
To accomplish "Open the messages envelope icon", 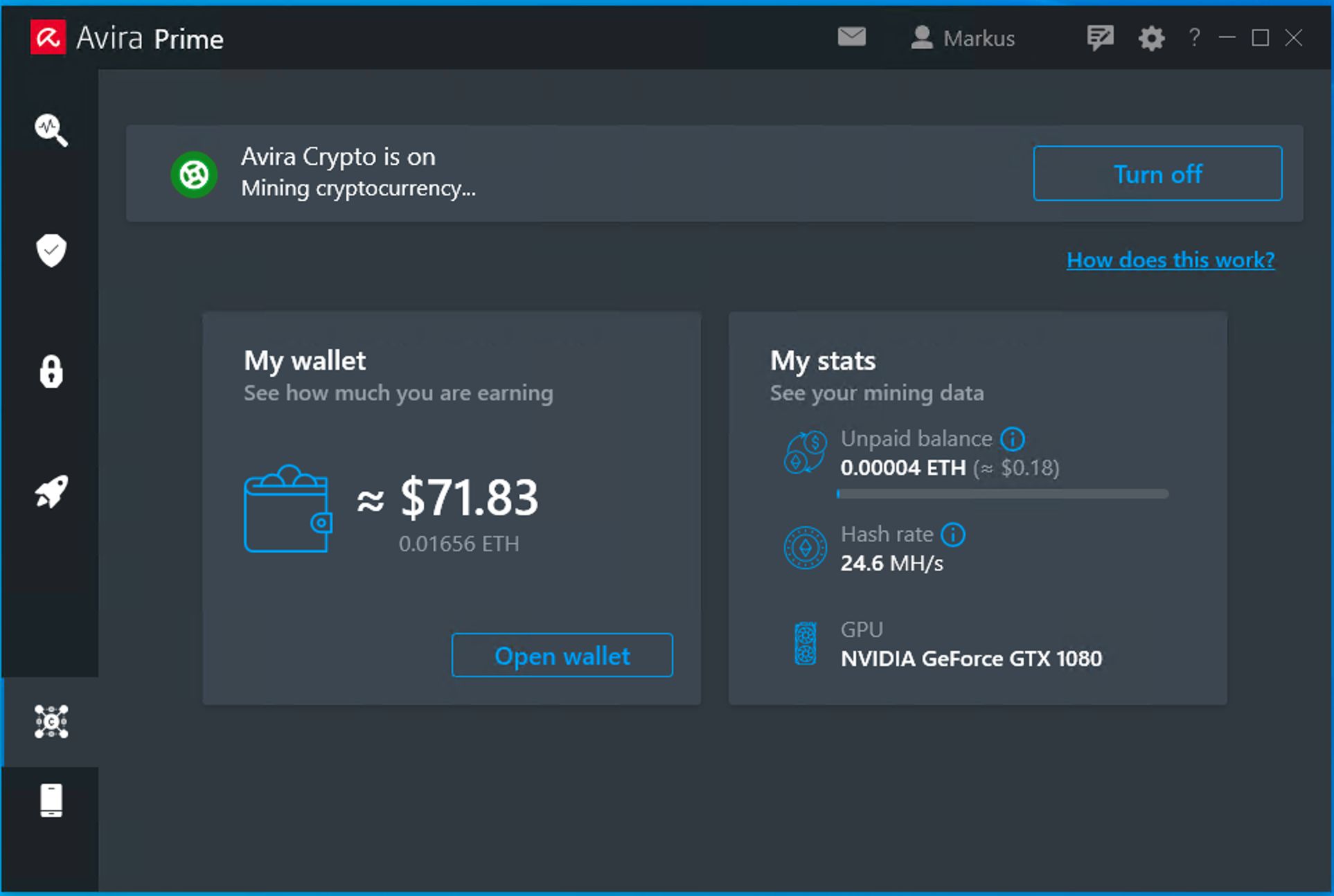I will click(851, 37).
